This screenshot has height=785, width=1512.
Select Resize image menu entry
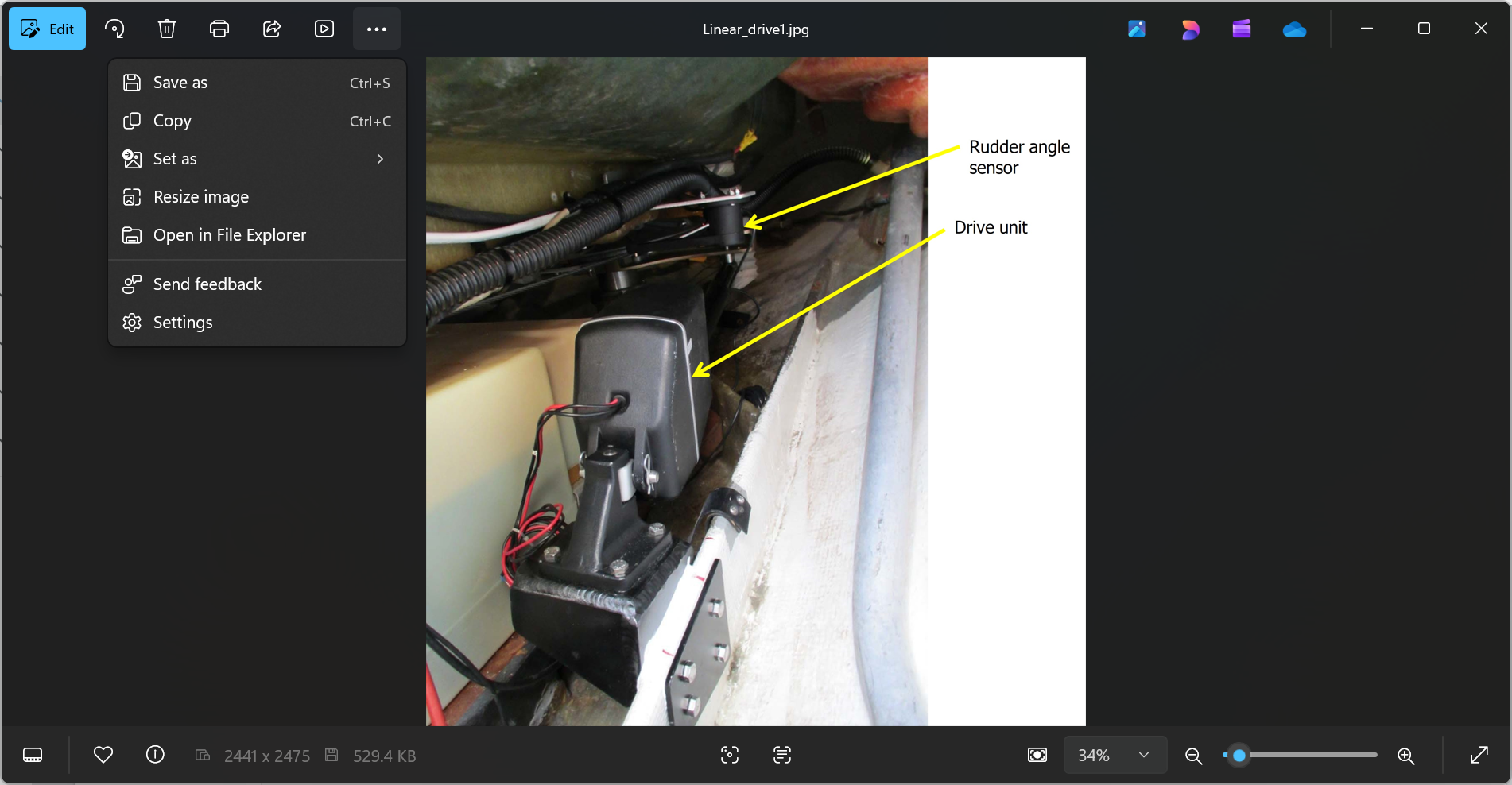[257, 197]
